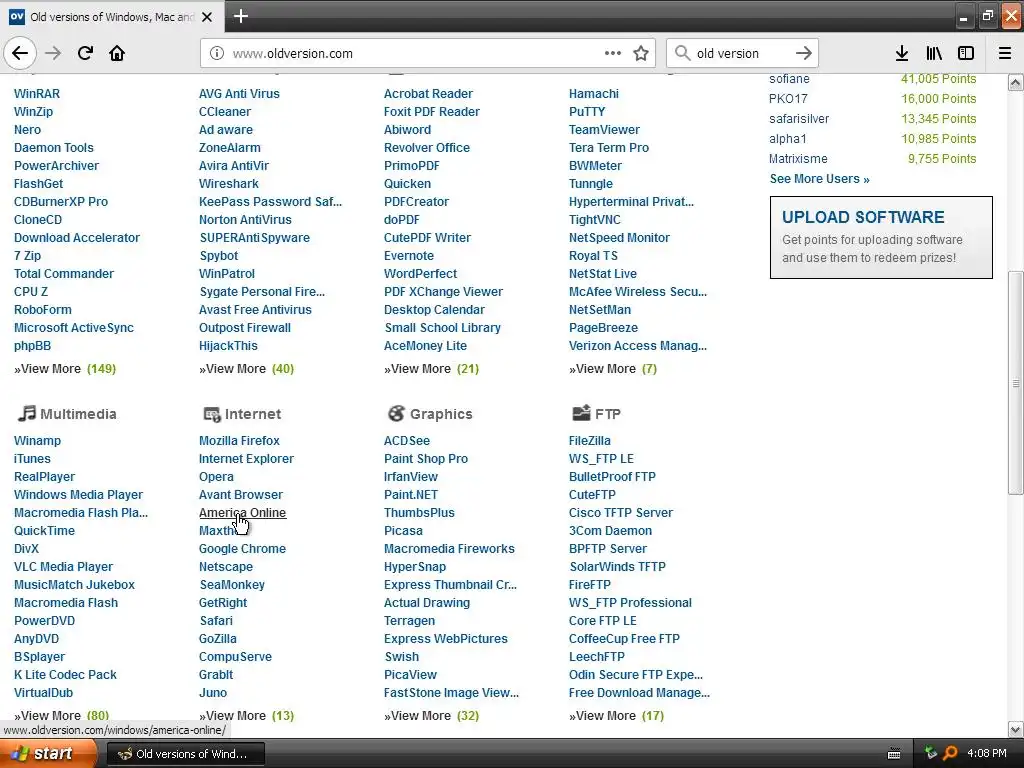Click the old version search field
Viewport: 1024px width, 768px height.
coord(741,54)
